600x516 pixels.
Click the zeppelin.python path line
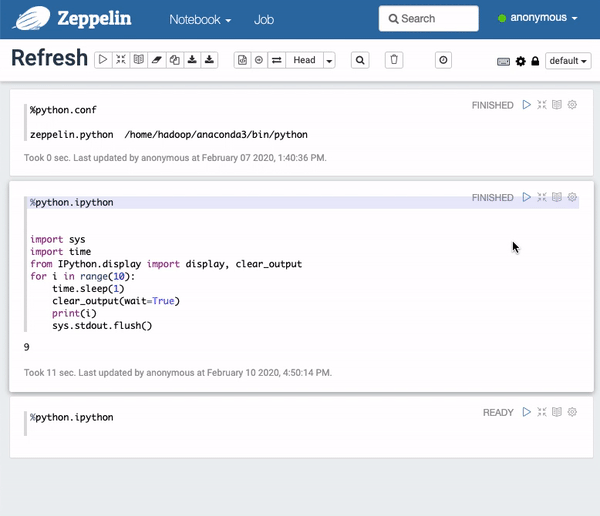[169, 135]
